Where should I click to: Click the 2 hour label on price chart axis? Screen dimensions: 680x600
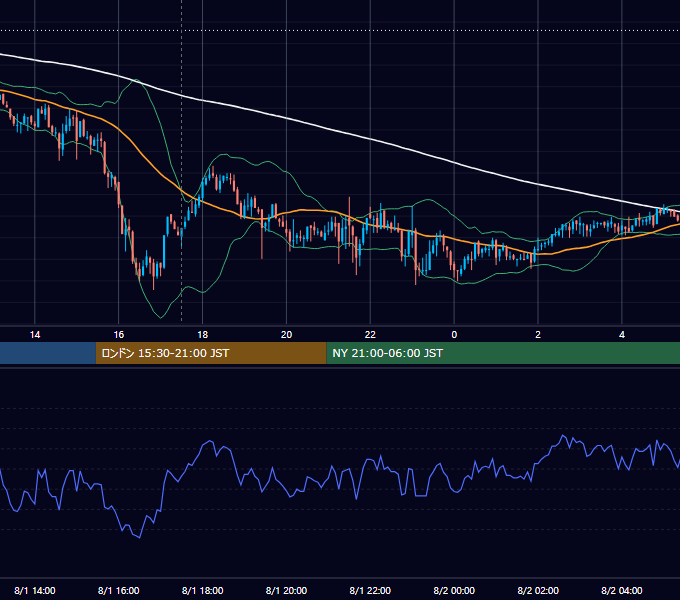[538, 335]
